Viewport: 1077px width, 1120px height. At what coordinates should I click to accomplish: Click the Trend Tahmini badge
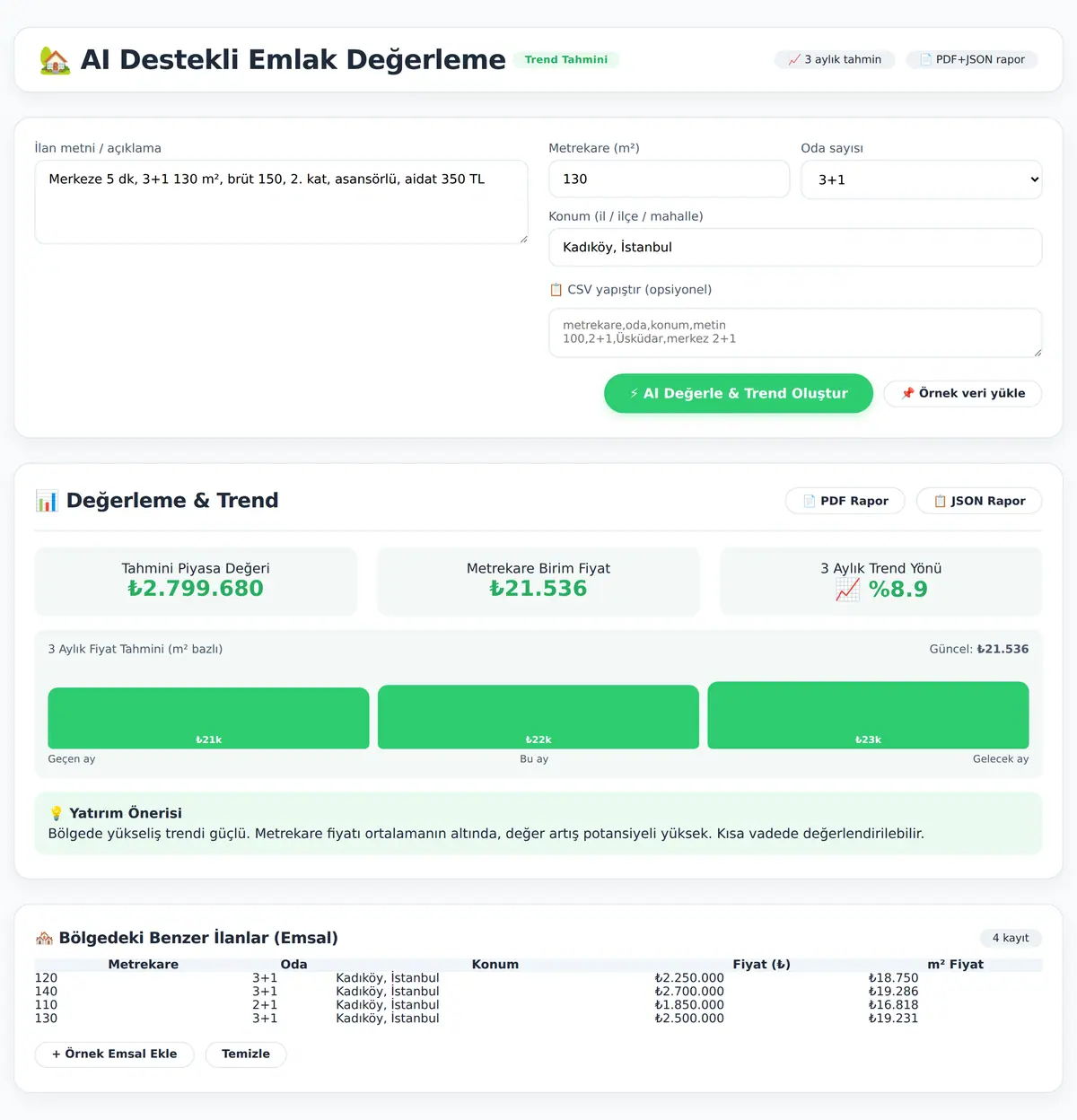click(566, 59)
